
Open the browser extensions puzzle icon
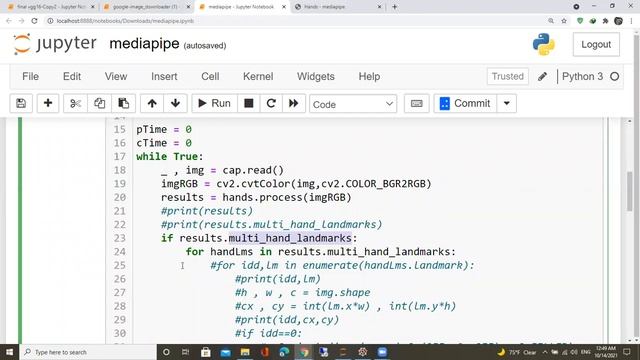coord(605,21)
